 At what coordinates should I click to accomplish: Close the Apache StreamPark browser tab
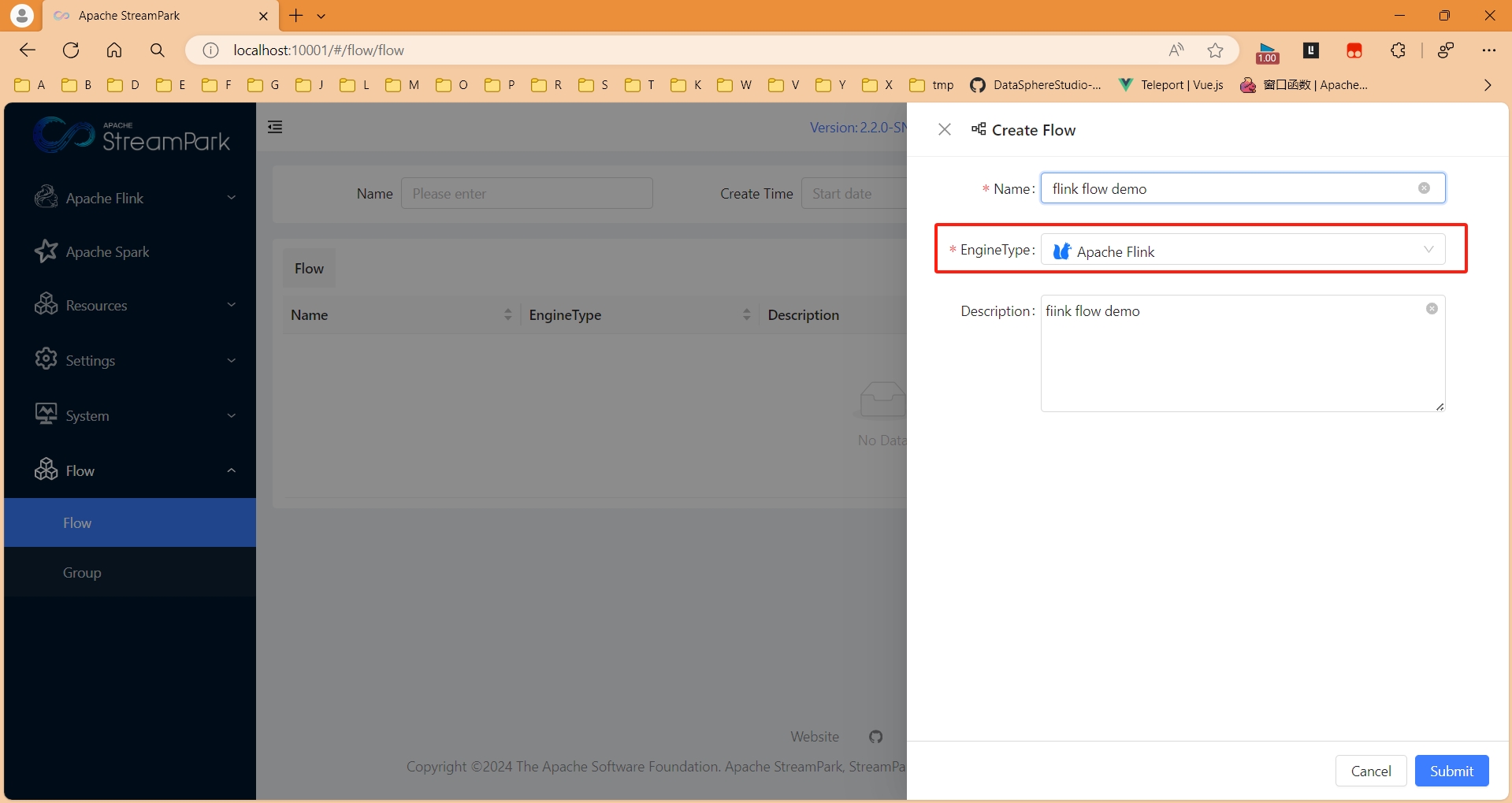click(263, 16)
